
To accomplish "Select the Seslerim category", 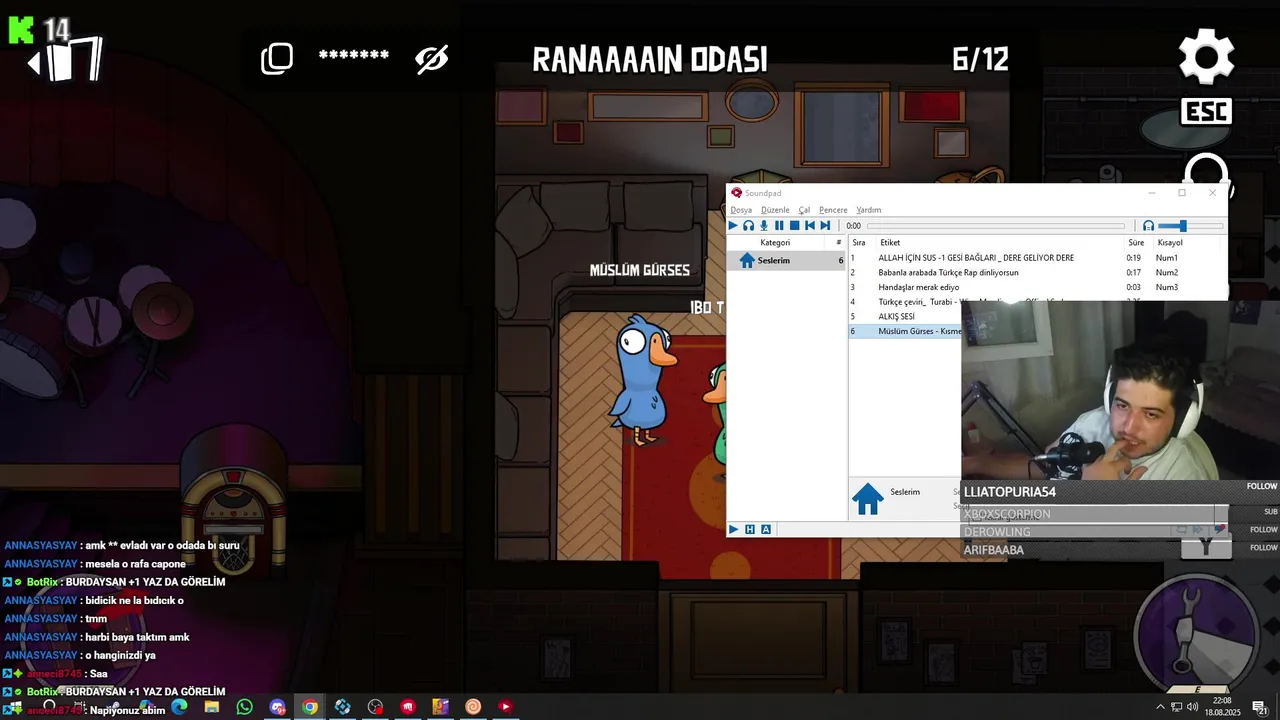I will [x=787, y=261].
